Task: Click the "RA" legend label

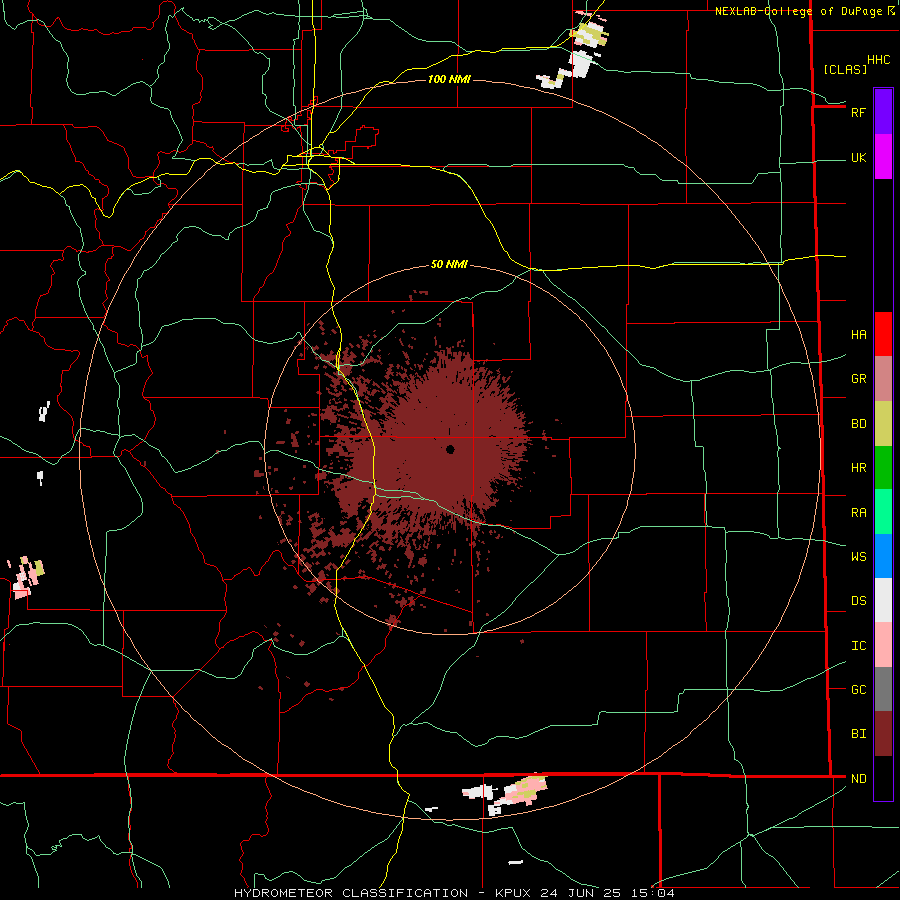Action: click(858, 513)
